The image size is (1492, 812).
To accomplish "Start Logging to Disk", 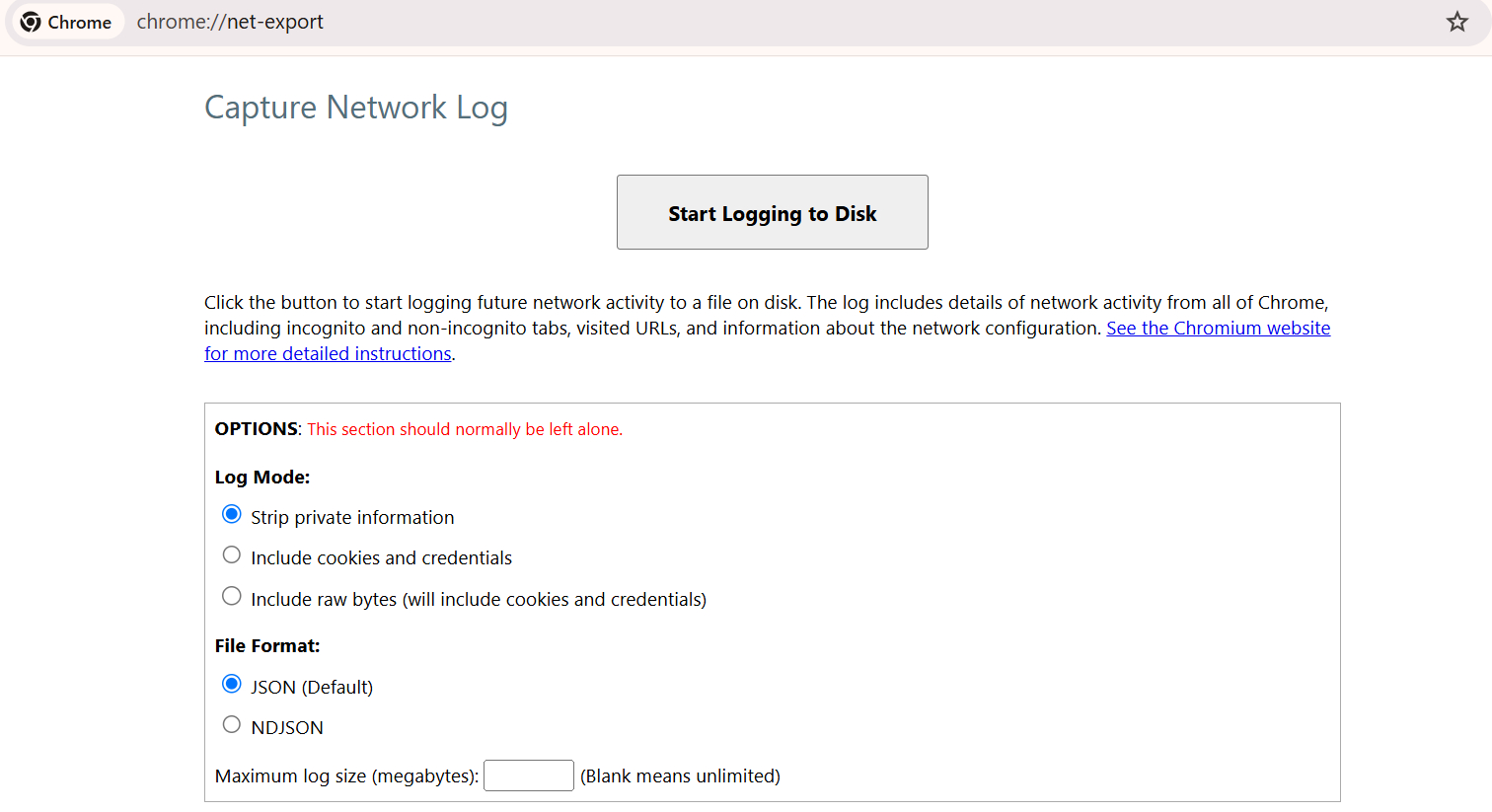I will [772, 212].
